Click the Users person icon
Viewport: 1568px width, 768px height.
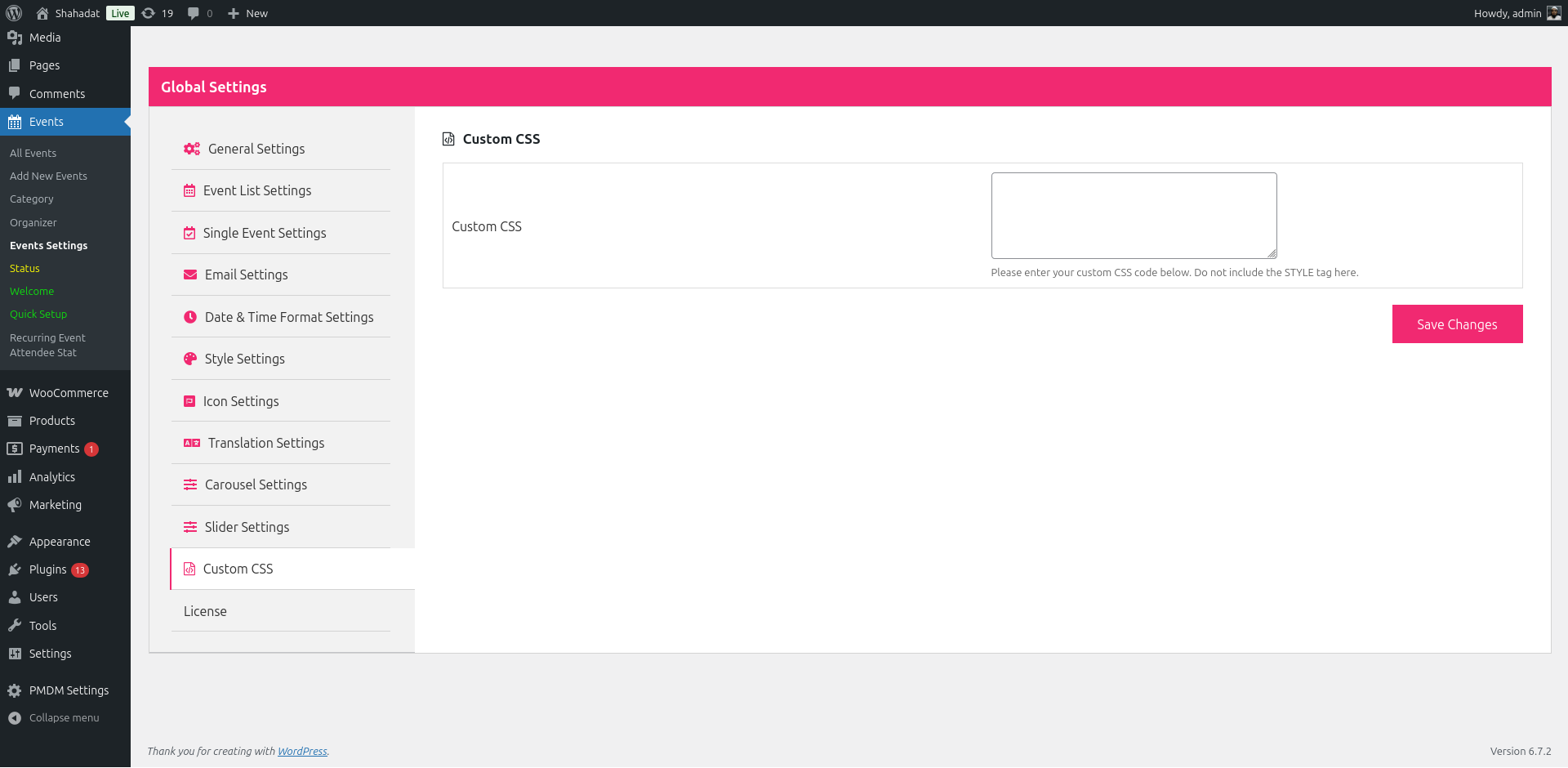(15, 597)
